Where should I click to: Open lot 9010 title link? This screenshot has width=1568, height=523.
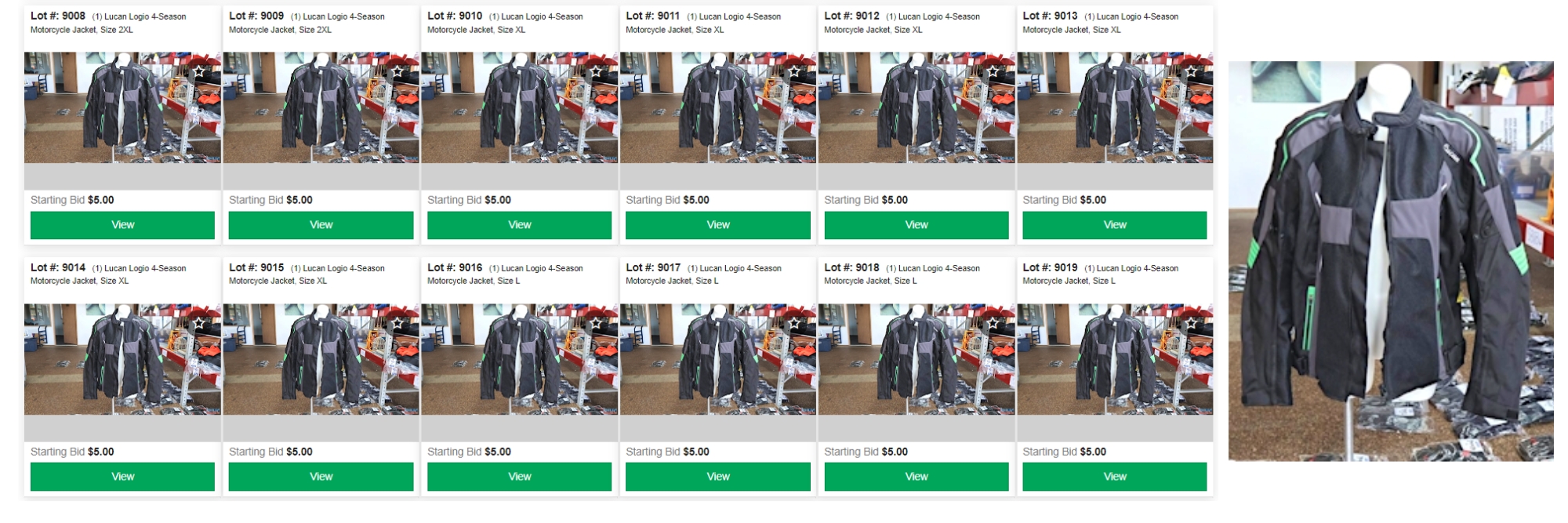coord(505,23)
